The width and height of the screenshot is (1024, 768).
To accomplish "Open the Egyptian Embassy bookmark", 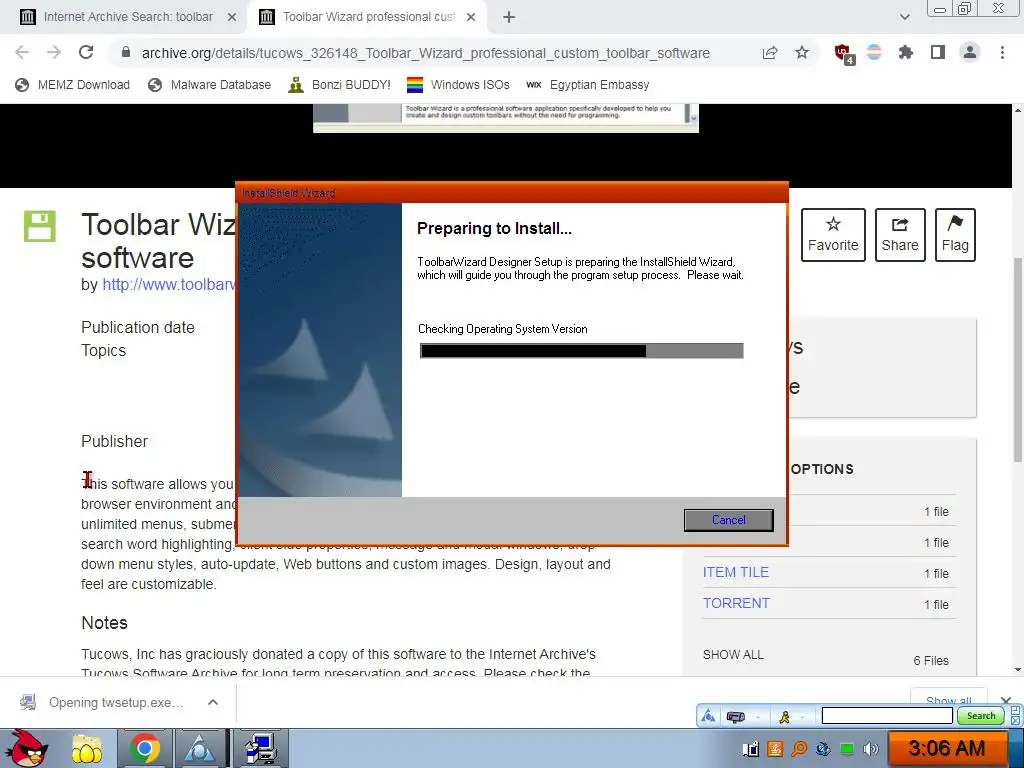I will pos(587,85).
